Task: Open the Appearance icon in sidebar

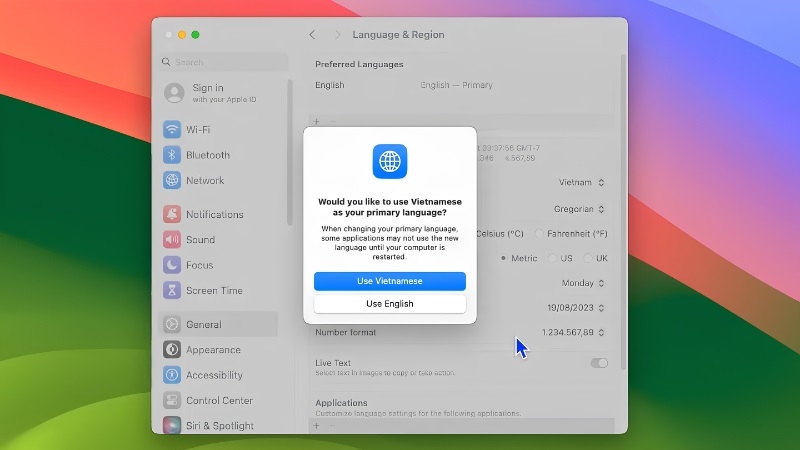Action: point(172,349)
